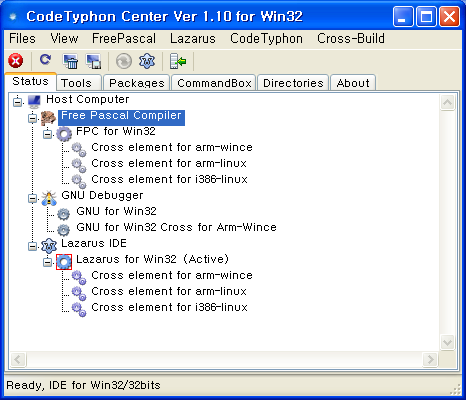The height and width of the screenshot is (400, 466).
Task: Click the Free Pascal Compiler cheetah icon
Action: coord(48,118)
